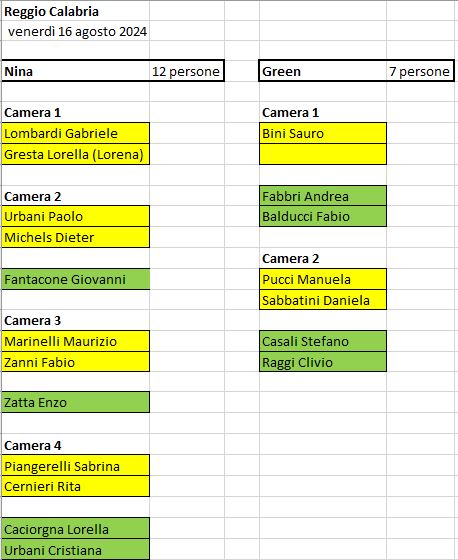Click the Raggi Clivio cell
Viewport: 458px width, 560px height.
click(323, 362)
